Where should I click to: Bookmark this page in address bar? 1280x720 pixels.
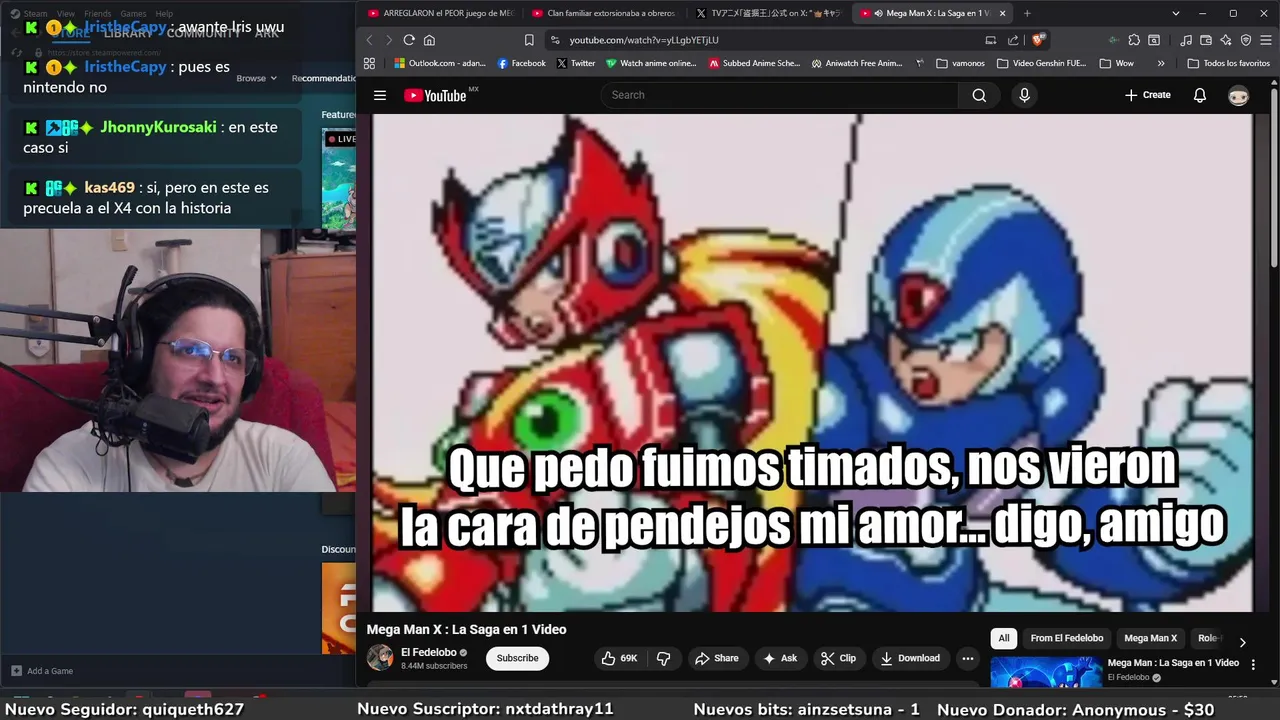tap(529, 40)
